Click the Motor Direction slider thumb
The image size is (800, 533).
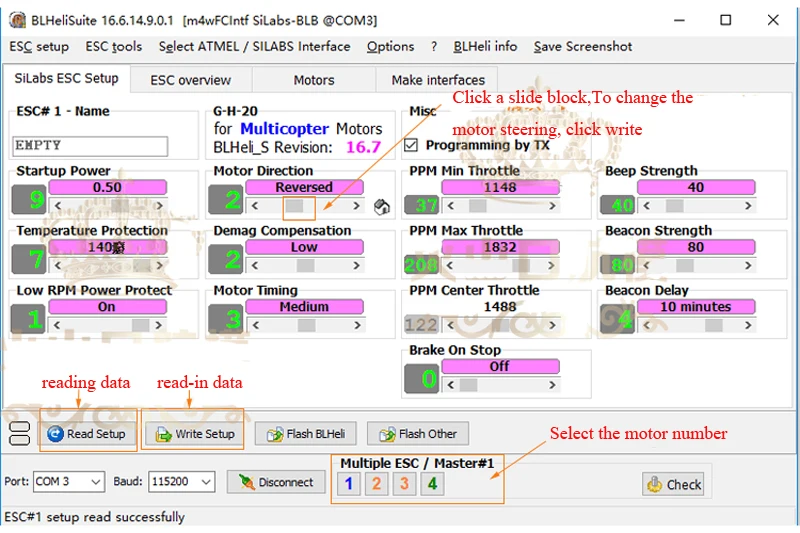pyautogui.click(x=294, y=206)
